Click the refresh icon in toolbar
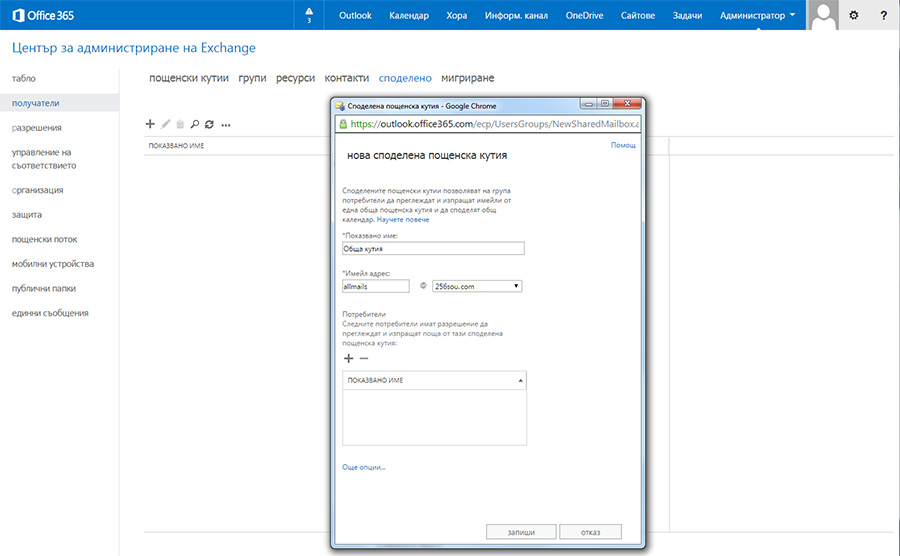 [210, 124]
